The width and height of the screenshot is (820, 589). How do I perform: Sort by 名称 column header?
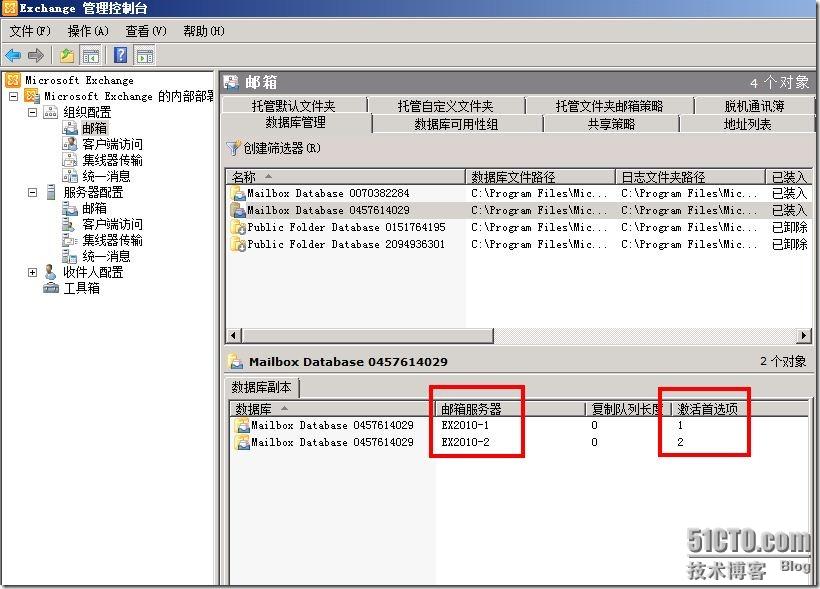tap(345, 177)
